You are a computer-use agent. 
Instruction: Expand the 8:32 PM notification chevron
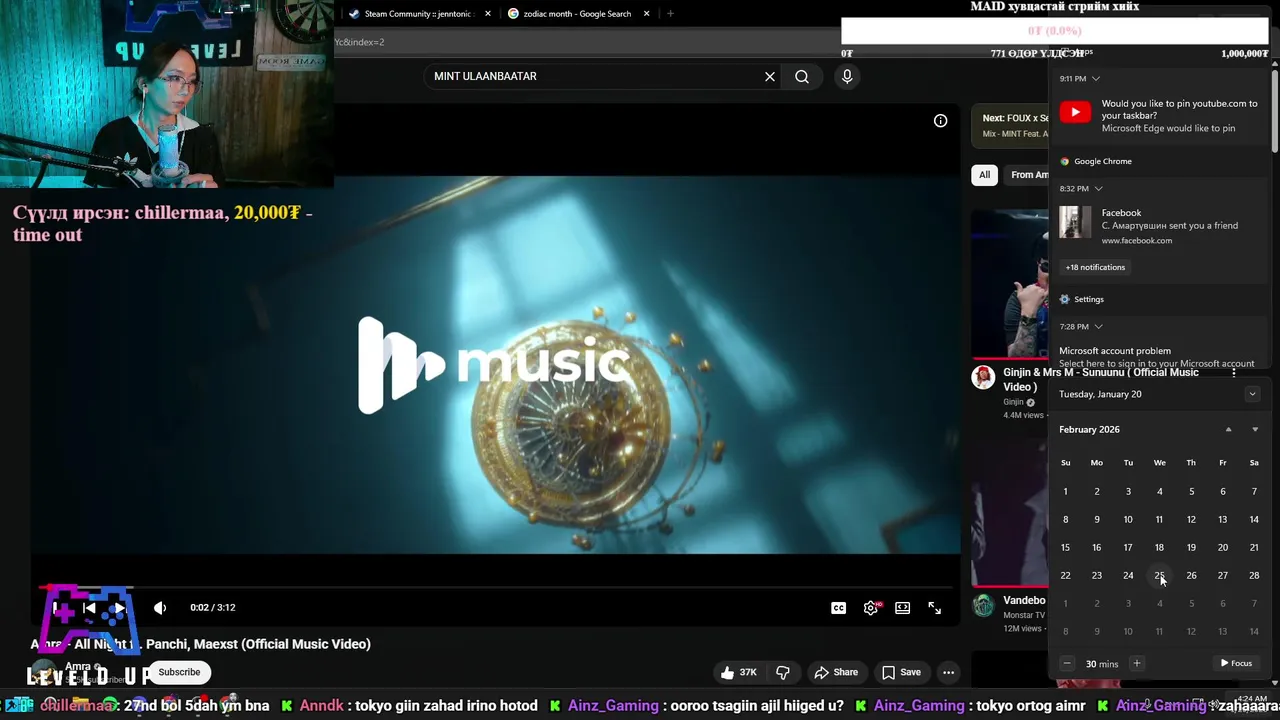(x=1098, y=188)
